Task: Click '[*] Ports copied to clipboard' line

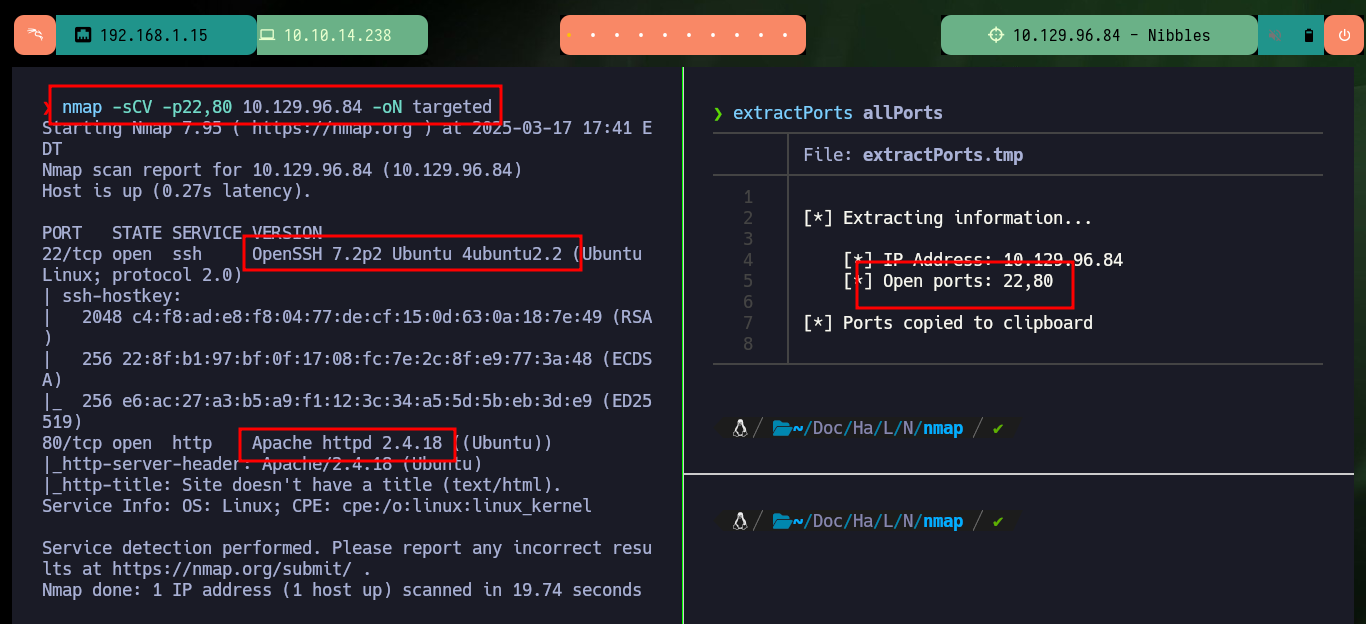Action: [x=948, y=323]
